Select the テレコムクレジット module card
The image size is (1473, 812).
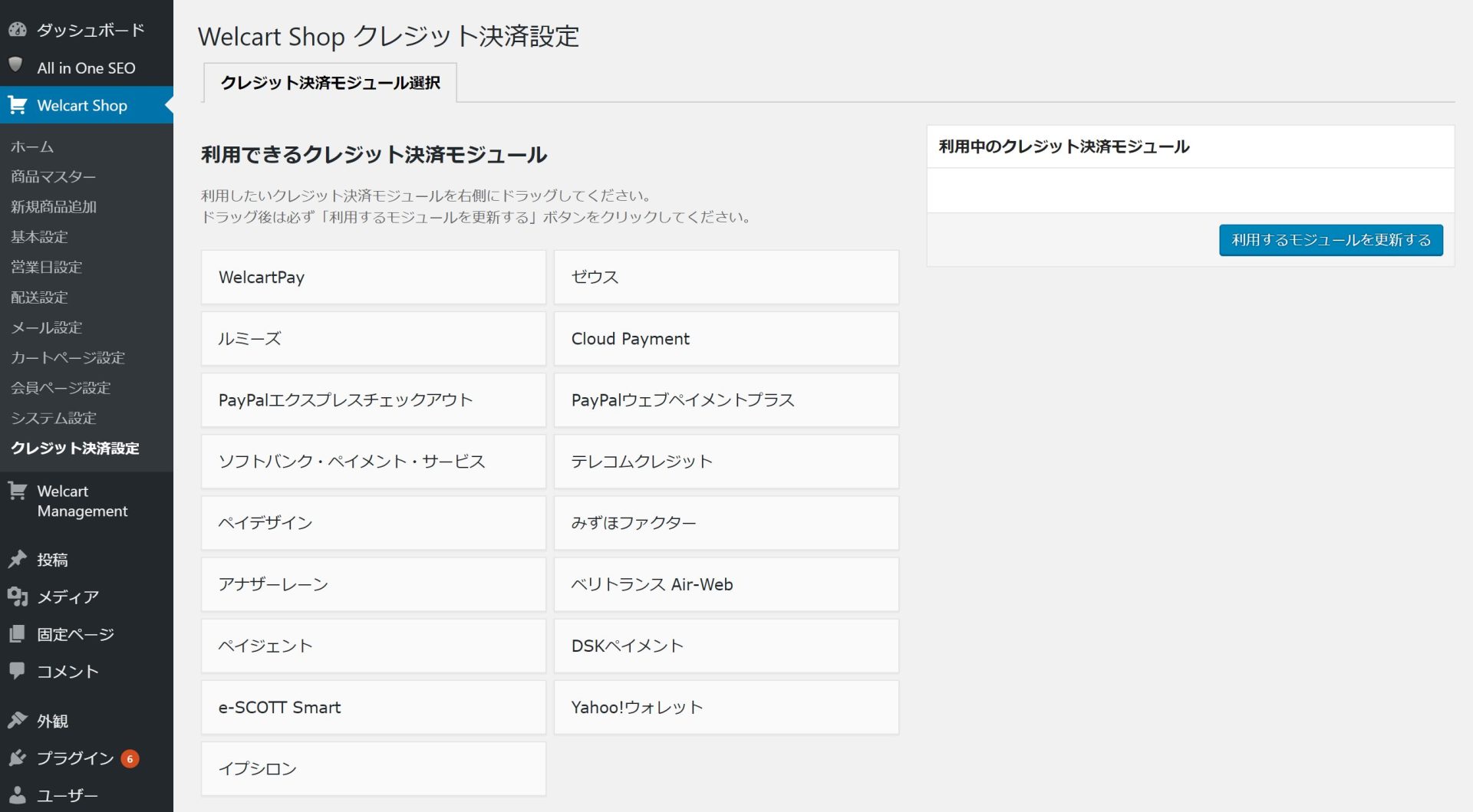[727, 461]
